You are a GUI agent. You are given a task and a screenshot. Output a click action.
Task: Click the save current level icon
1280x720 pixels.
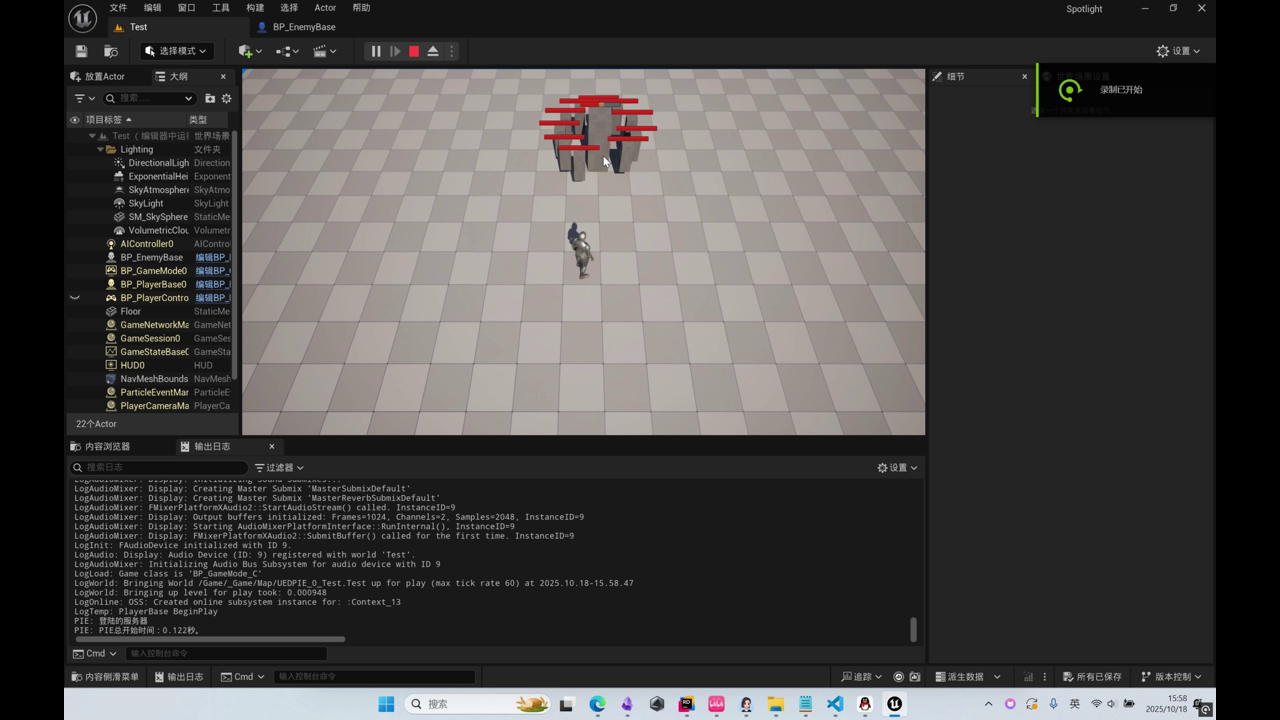(x=82, y=51)
